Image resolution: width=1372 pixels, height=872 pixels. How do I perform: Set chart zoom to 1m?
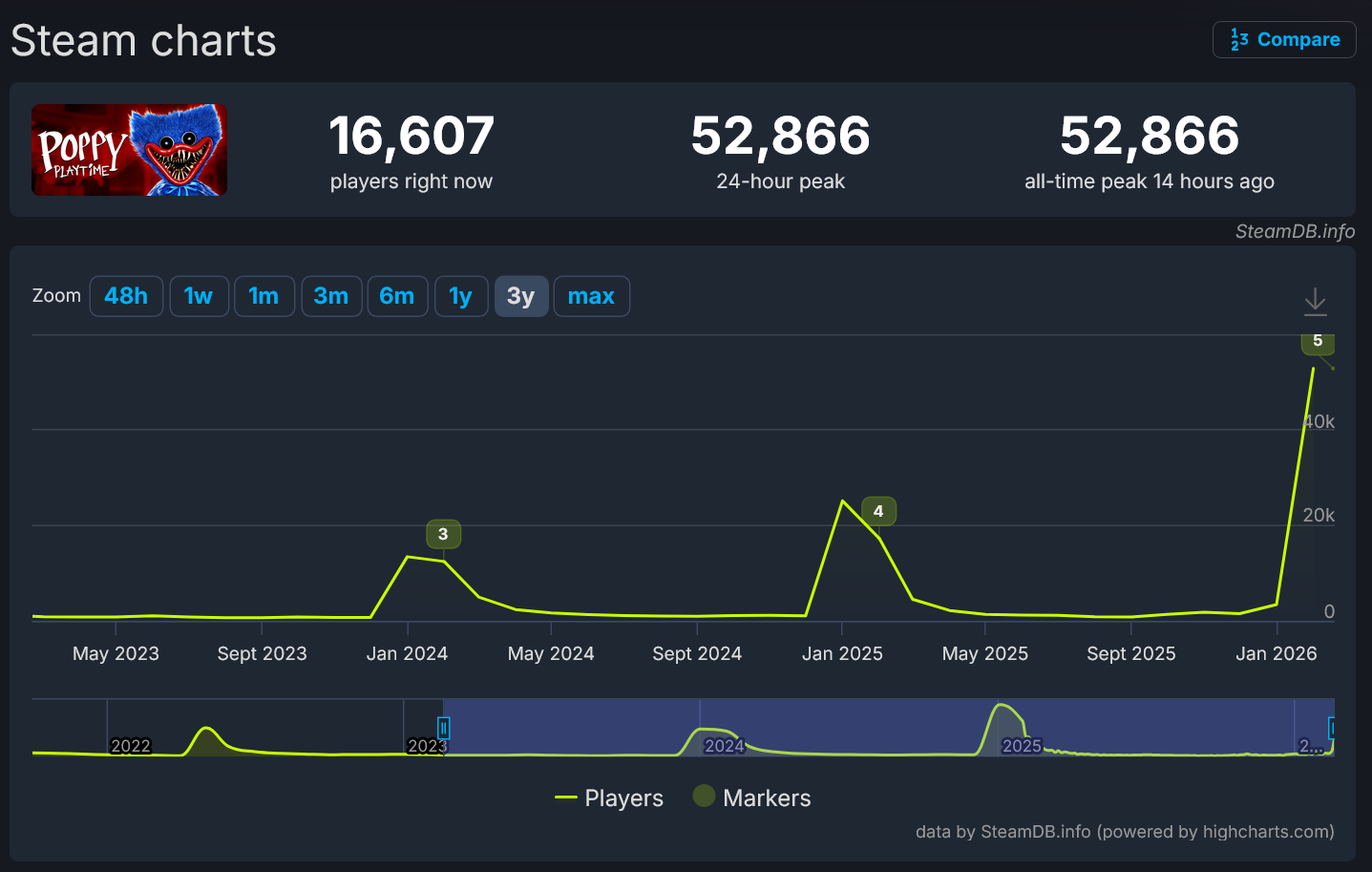coord(264,296)
